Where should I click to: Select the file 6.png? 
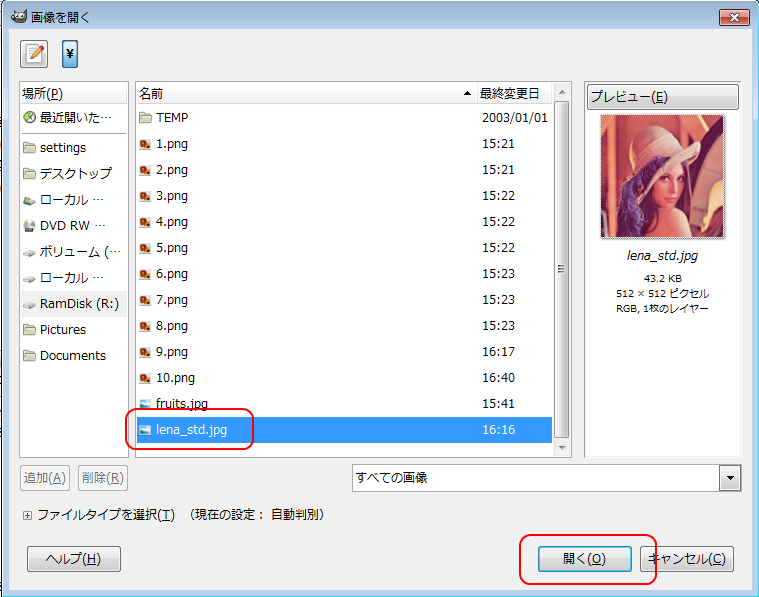pyautogui.click(x=344, y=274)
